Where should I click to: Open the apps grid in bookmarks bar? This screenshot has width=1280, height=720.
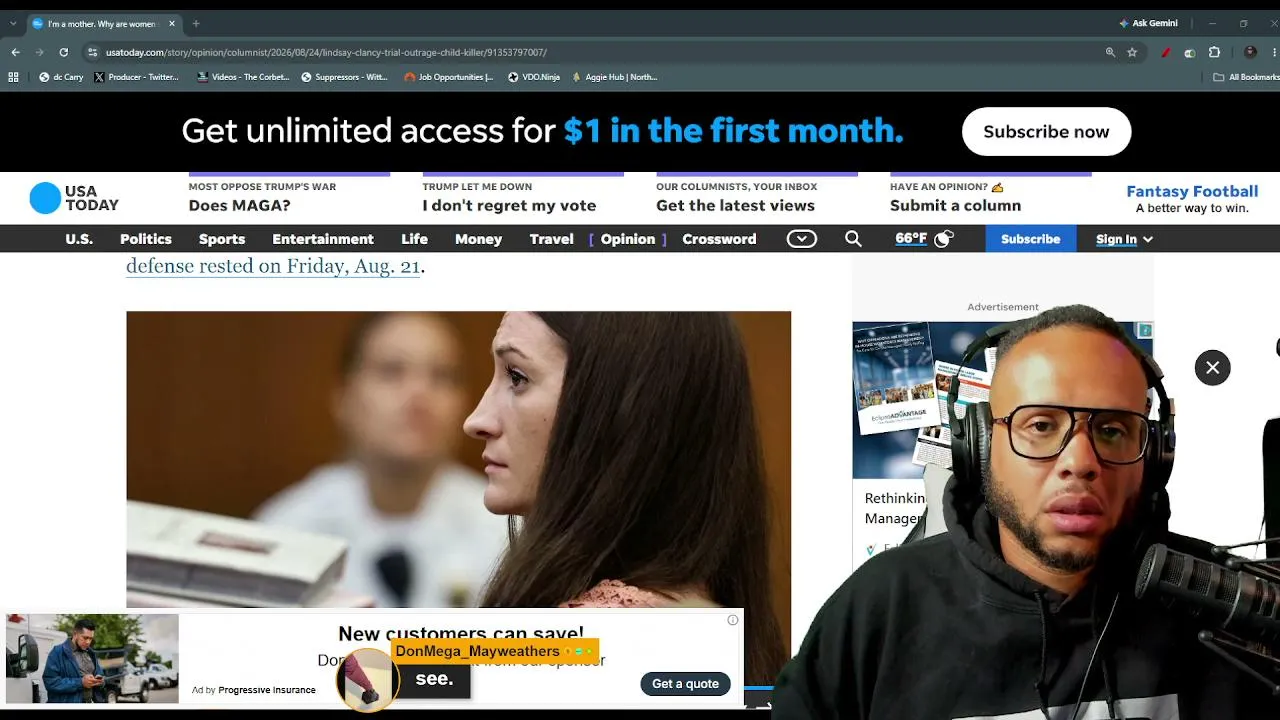coord(13,77)
